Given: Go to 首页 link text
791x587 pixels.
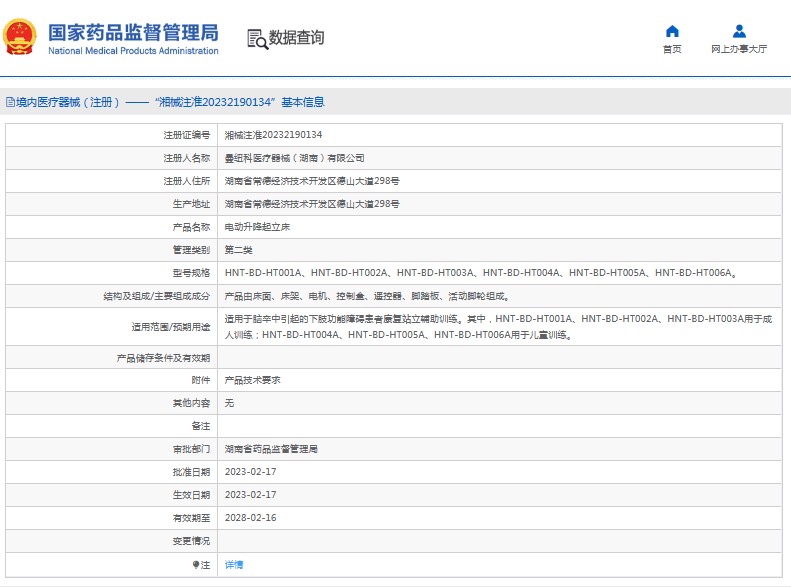Looking at the screenshot, I should (672, 49).
